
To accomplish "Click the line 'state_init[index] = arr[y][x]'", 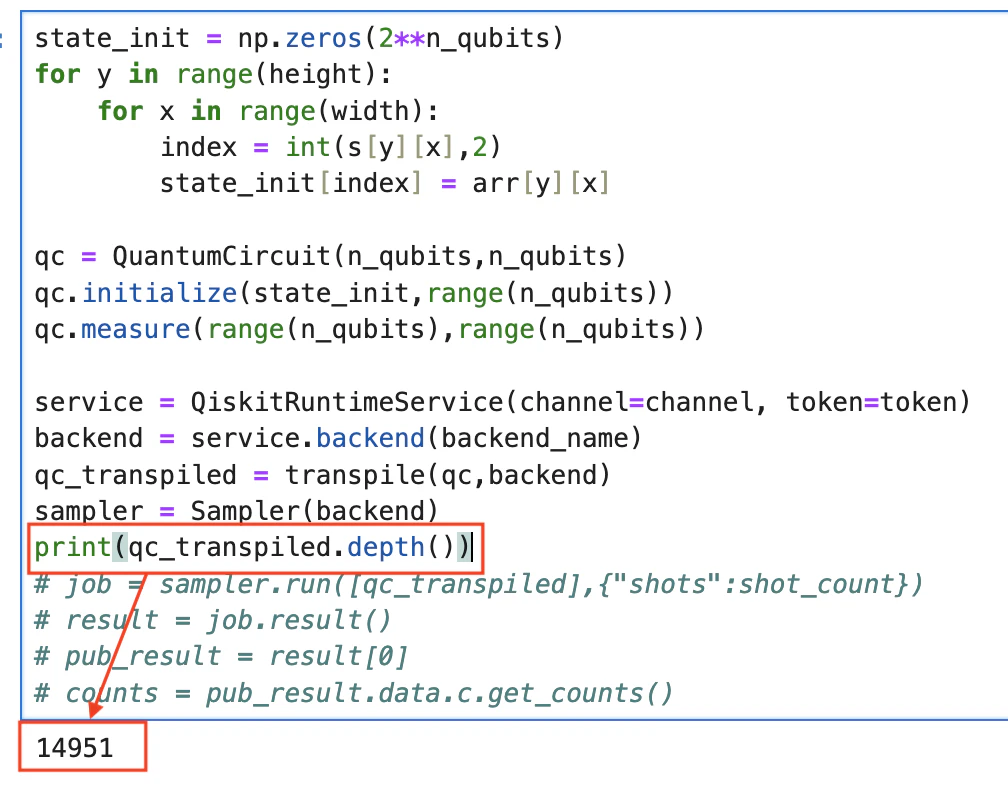I will [384, 184].
